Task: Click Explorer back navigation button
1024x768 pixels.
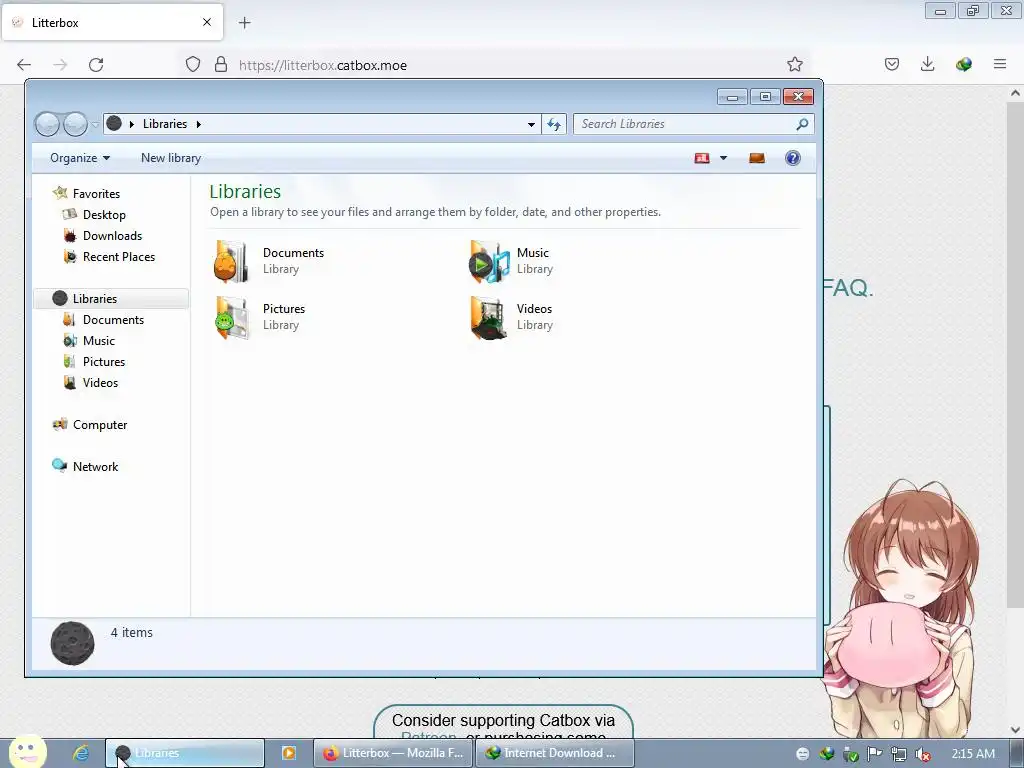Action: coord(47,124)
